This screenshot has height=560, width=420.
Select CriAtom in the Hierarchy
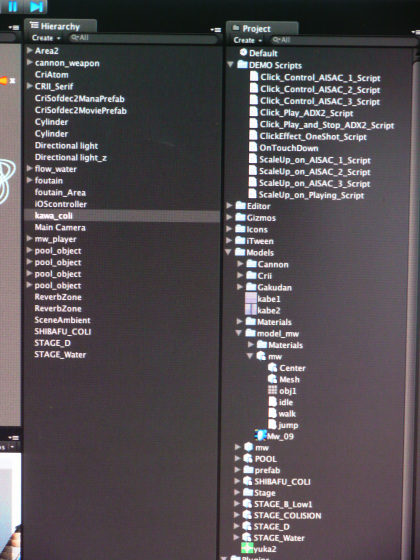(51, 75)
